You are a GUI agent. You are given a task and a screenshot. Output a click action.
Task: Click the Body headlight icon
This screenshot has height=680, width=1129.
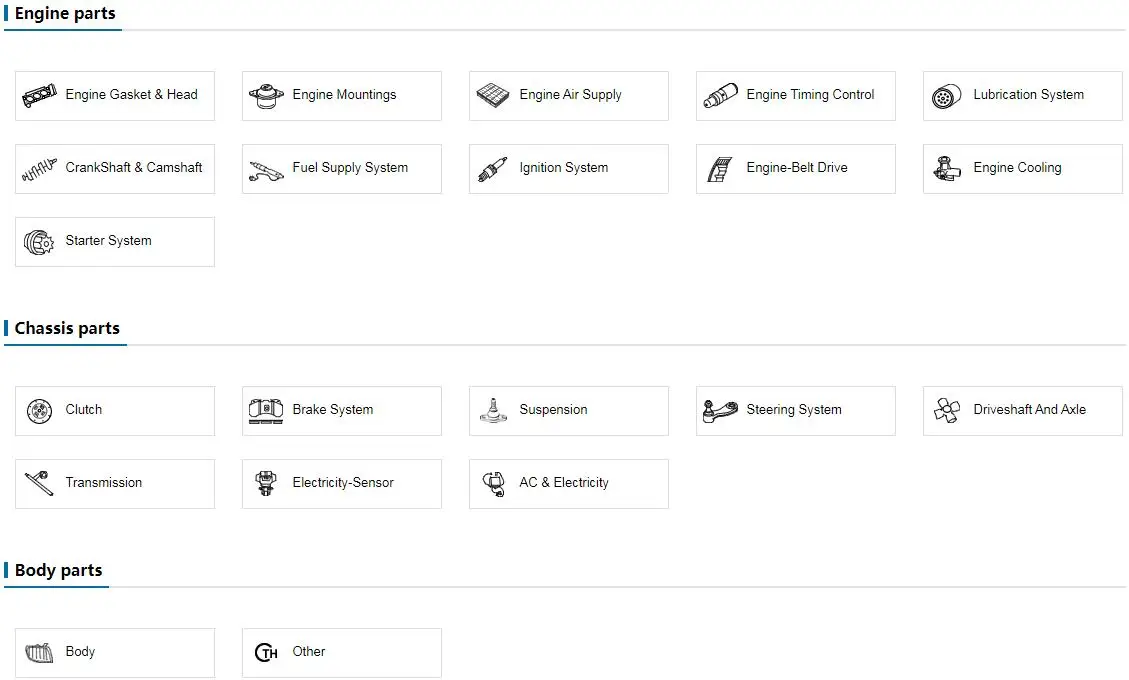click(x=39, y=653)
